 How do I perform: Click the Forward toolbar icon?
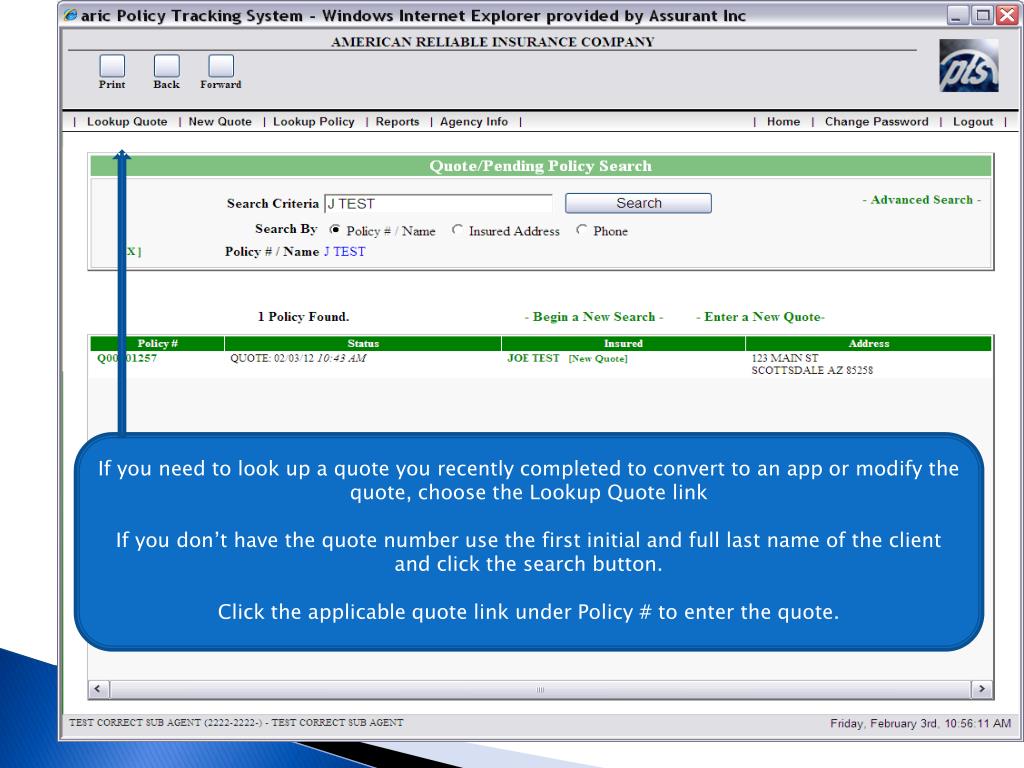221,66
